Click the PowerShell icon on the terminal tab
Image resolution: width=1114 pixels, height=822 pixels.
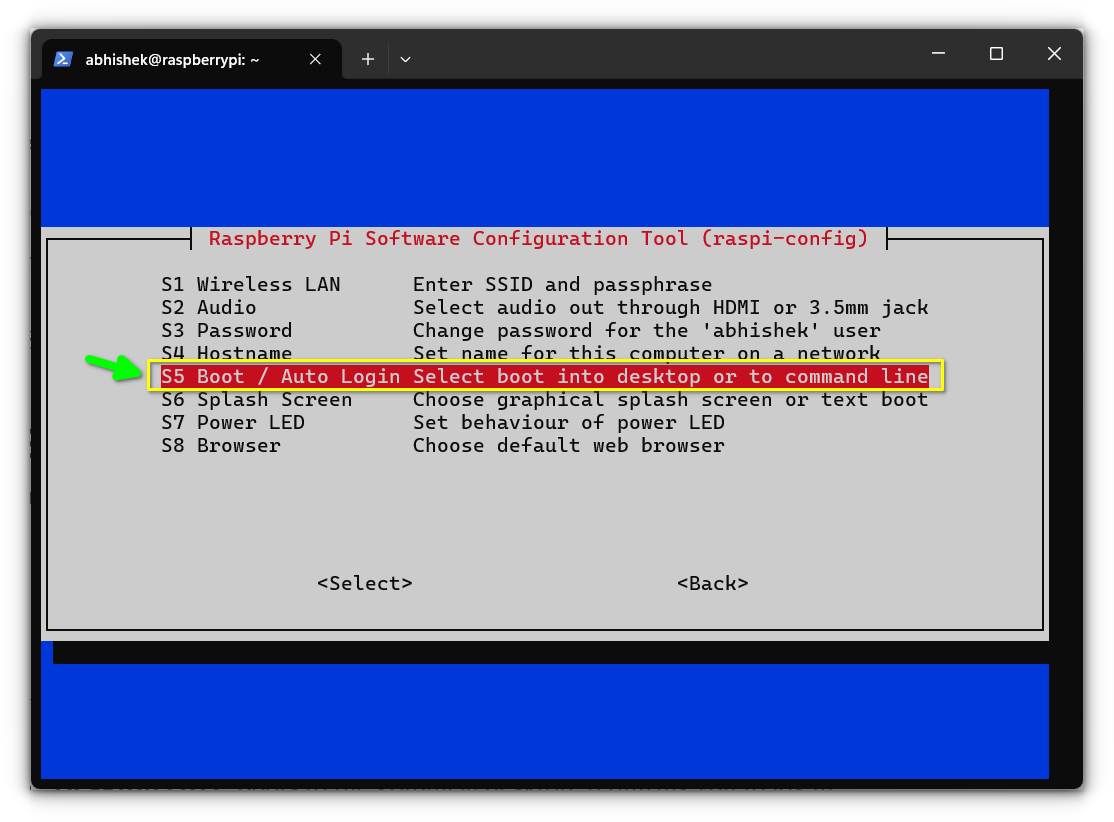tap(63, 59)
